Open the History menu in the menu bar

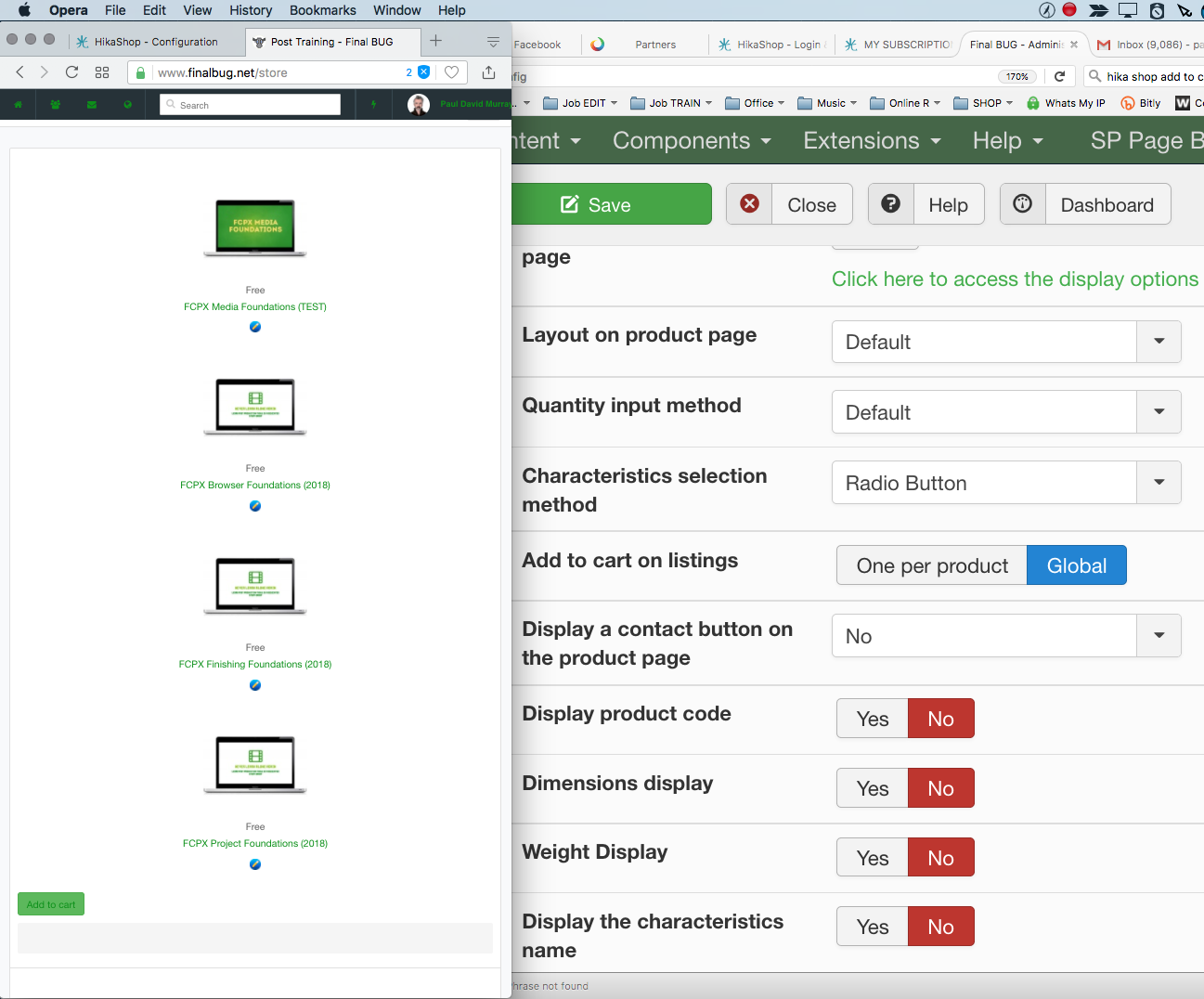(x=251, y=10)
